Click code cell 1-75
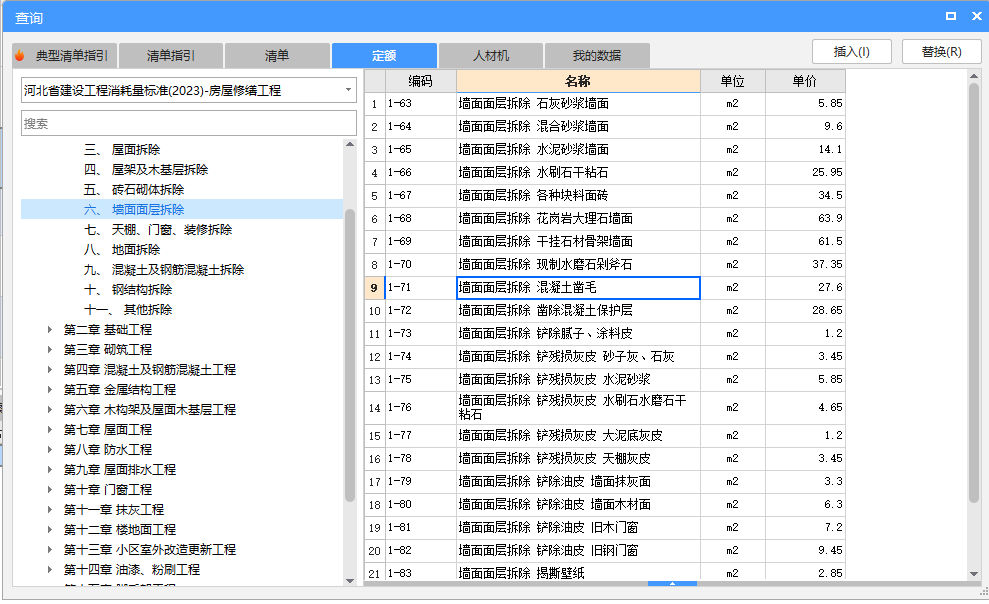 421,380
